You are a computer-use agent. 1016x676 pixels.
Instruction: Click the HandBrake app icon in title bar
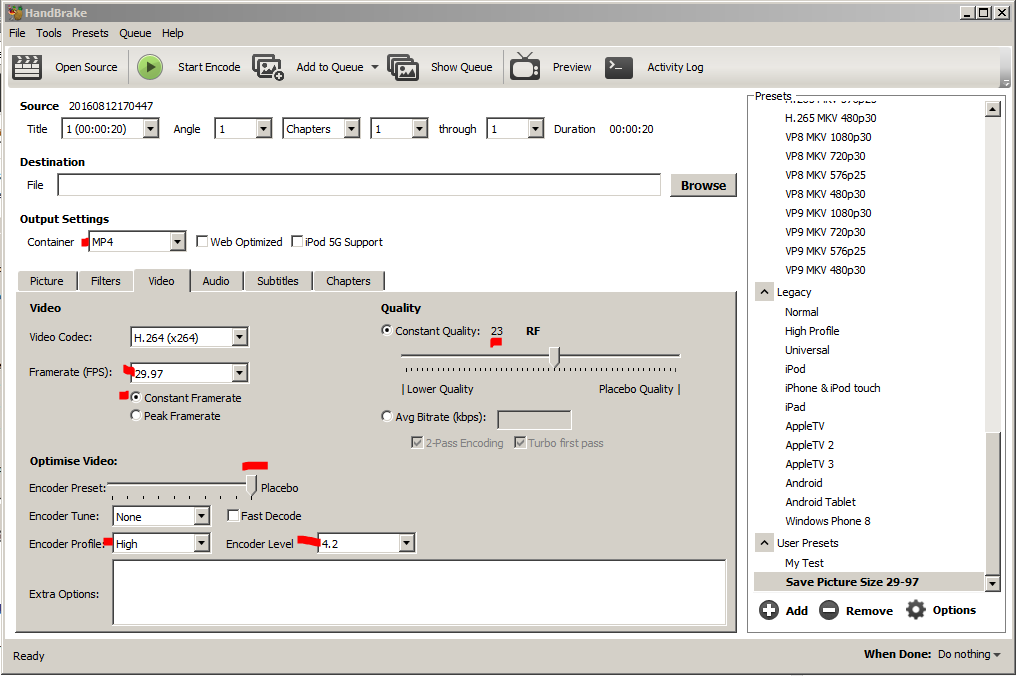coord(14,12)
